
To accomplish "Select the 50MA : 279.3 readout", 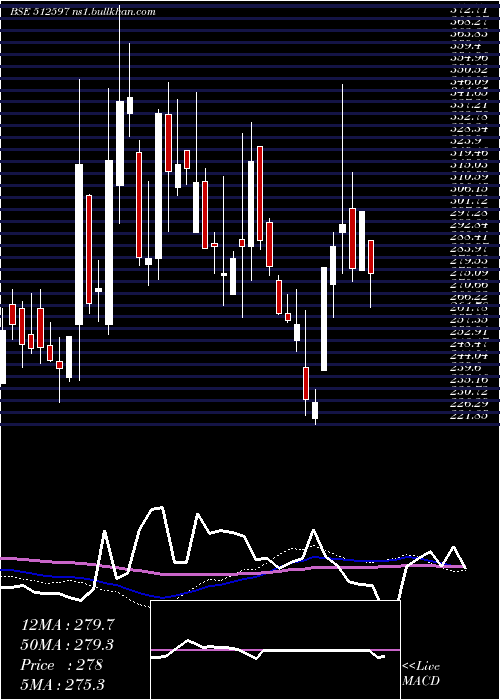I will click(67, 645).
